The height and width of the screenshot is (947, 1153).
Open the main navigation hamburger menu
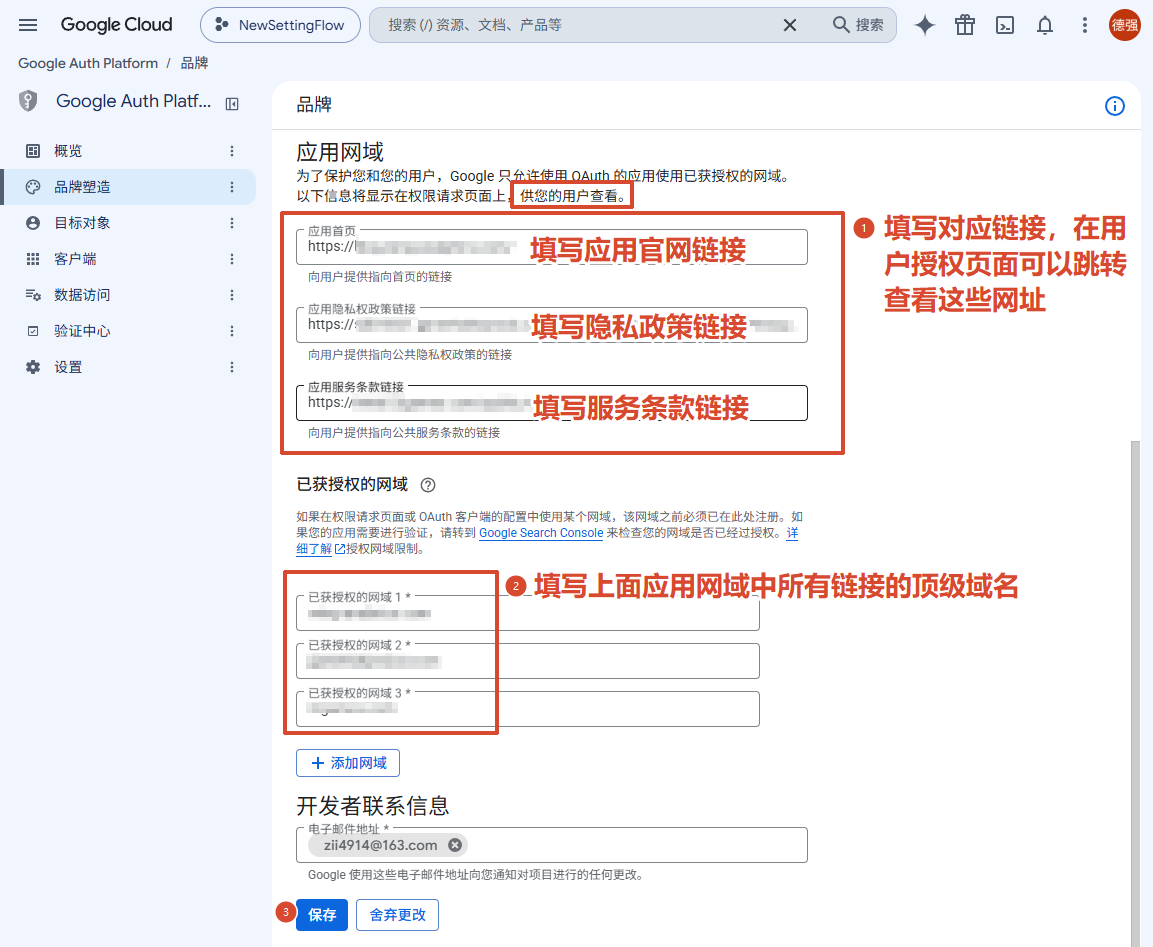pos(28,25)
